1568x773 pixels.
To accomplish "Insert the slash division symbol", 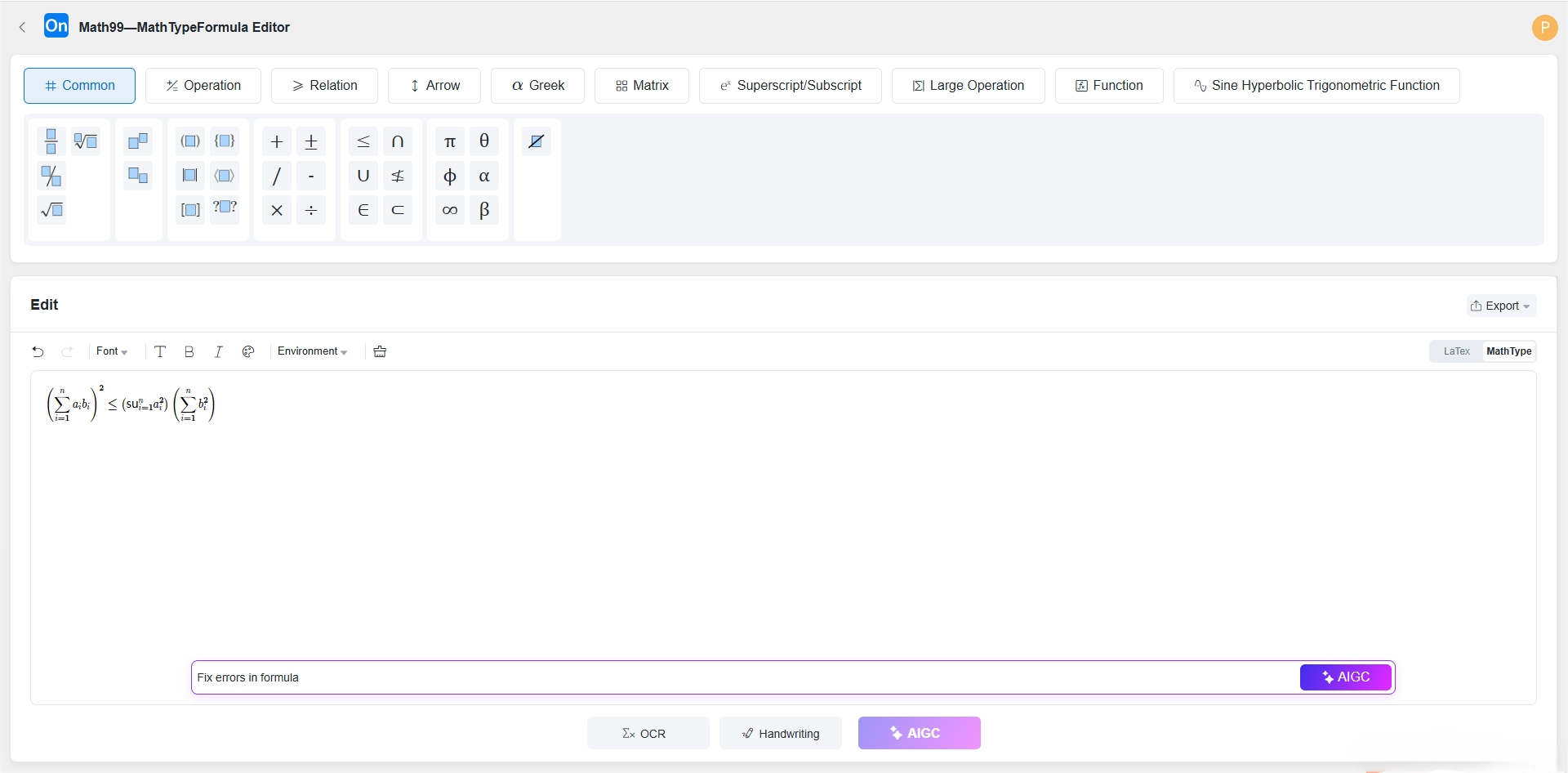I will (x=277, y=176).
